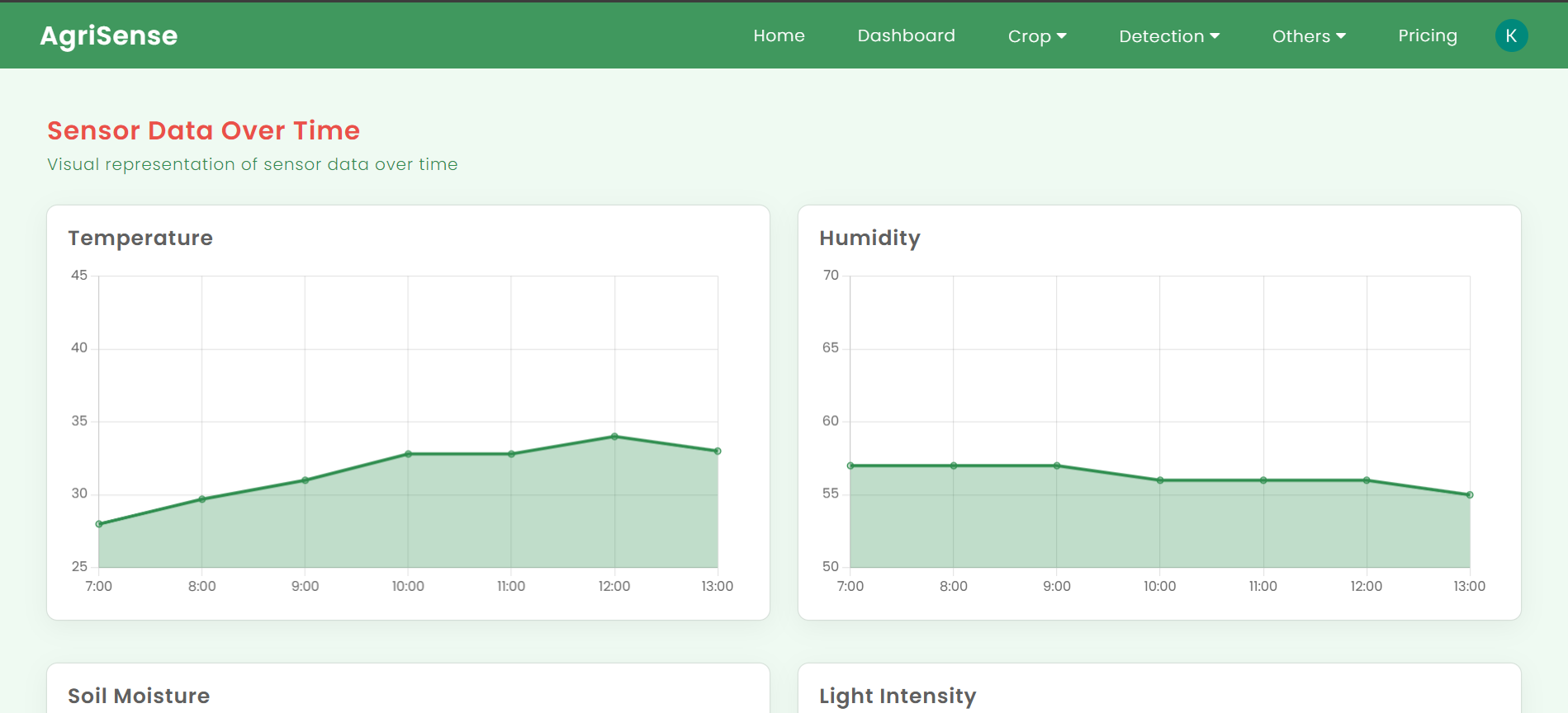Click the Humidity point at 13:00
Viewport: 1568px width, 713px height.
(1470, 495)
